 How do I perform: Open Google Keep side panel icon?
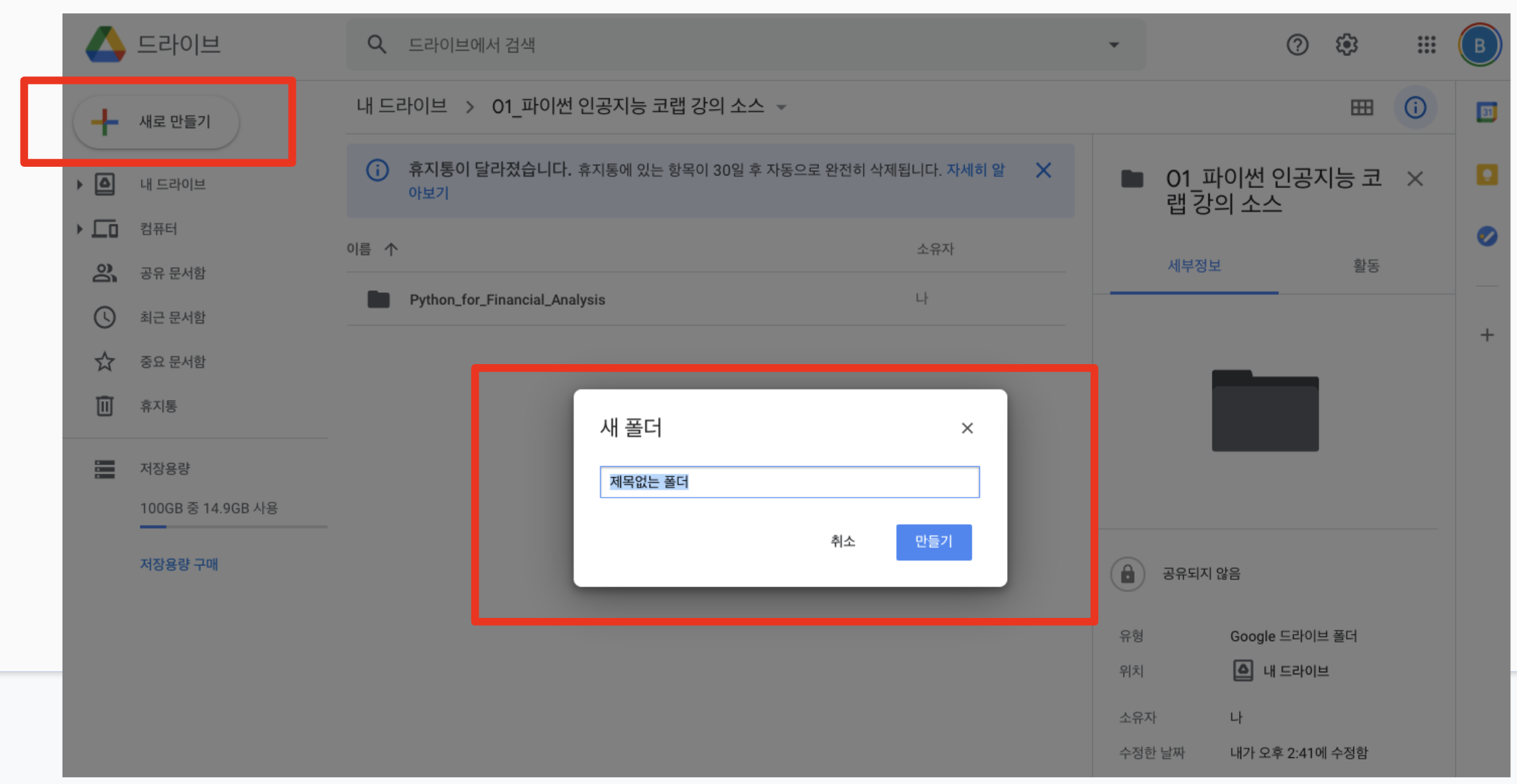[1487, 175]
